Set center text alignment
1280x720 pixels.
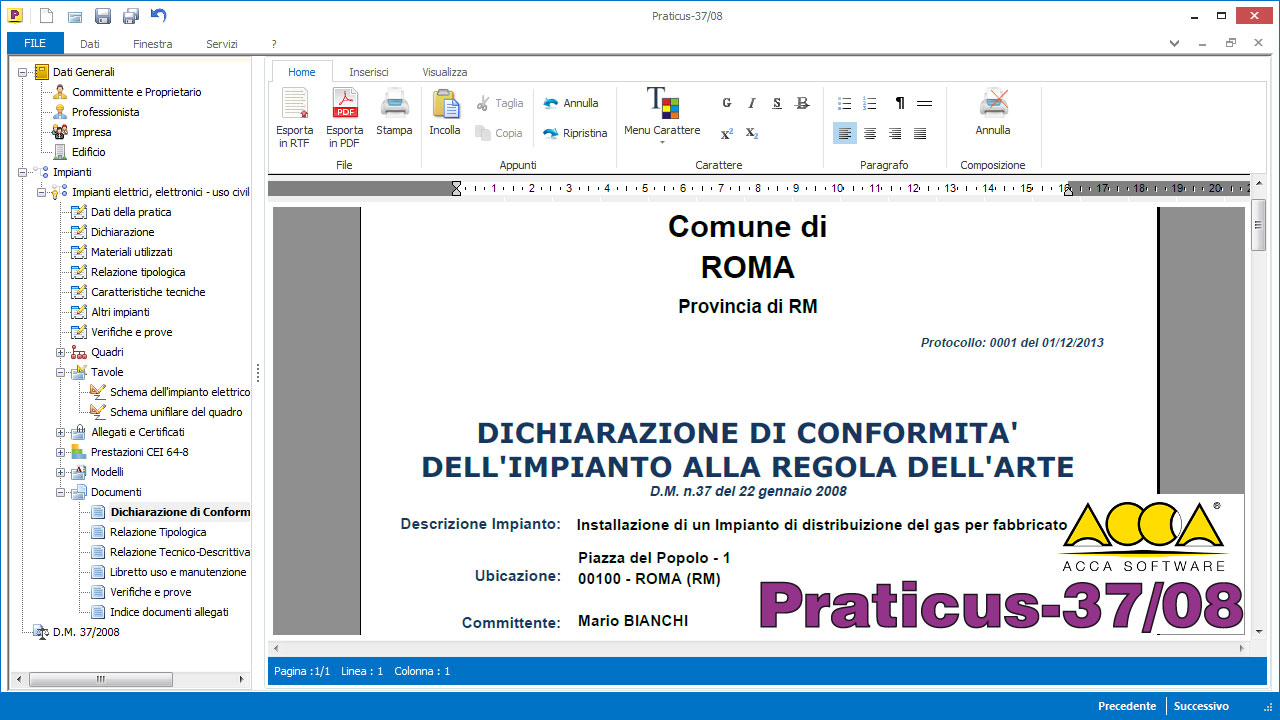coord(870,133)
